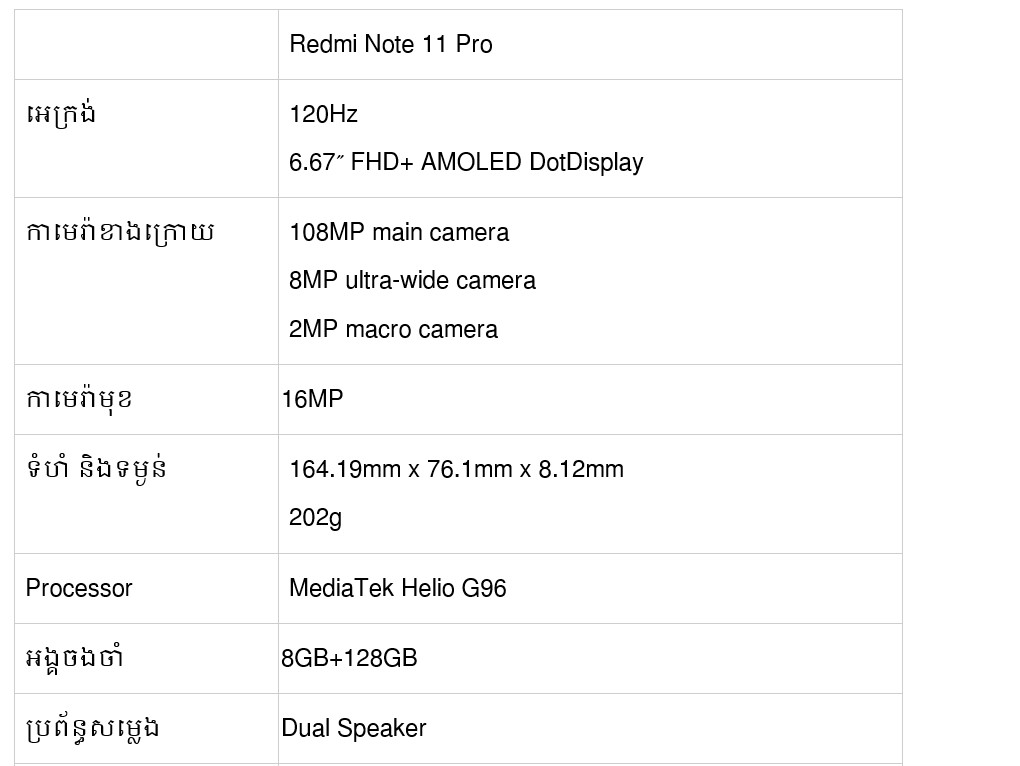This screenshot has height=766, width=1020.
Task: Select the Dual Speaker value
Action: coord(353,728)
